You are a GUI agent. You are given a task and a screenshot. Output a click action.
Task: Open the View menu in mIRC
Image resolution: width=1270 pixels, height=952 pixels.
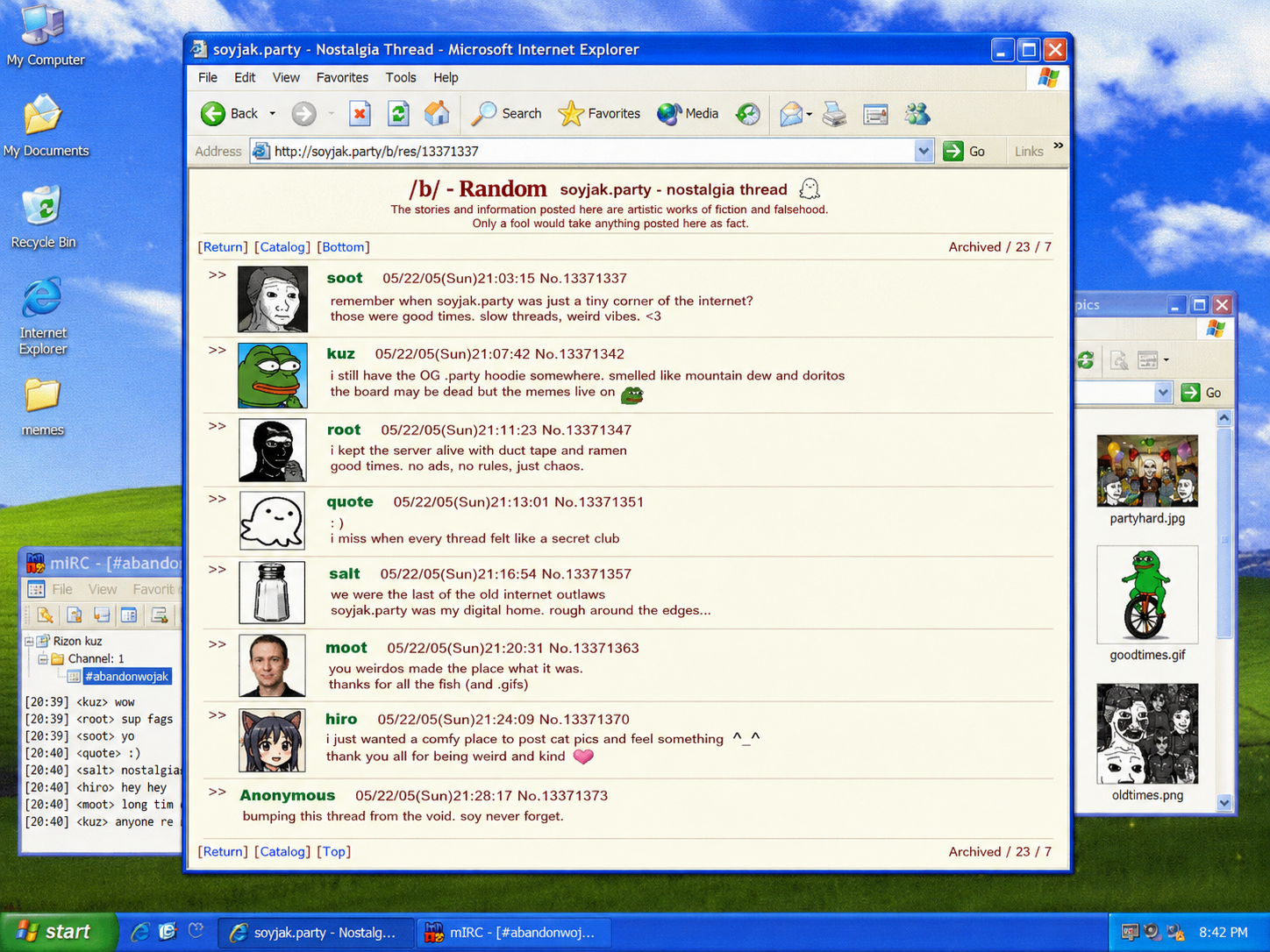point(102,589)
